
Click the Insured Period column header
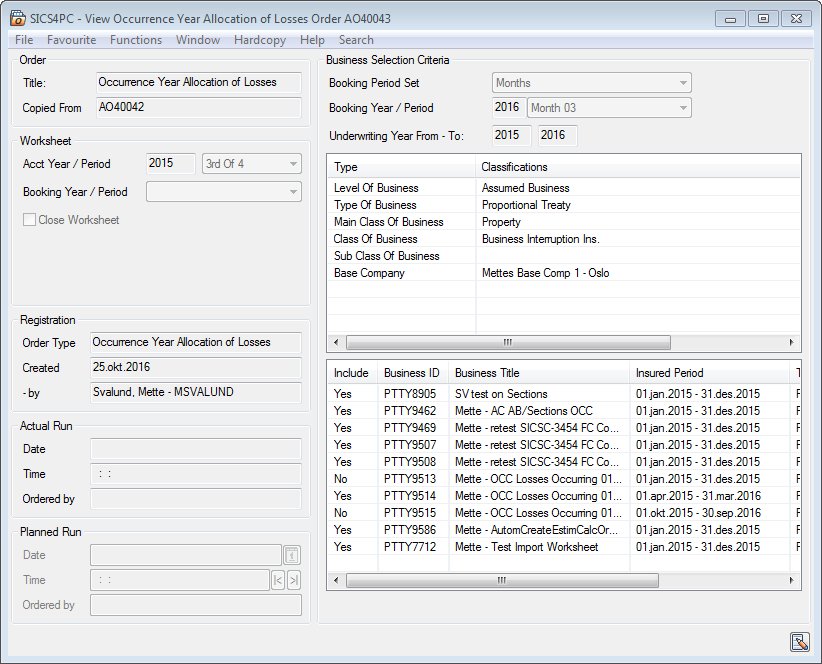coord(669,373)
